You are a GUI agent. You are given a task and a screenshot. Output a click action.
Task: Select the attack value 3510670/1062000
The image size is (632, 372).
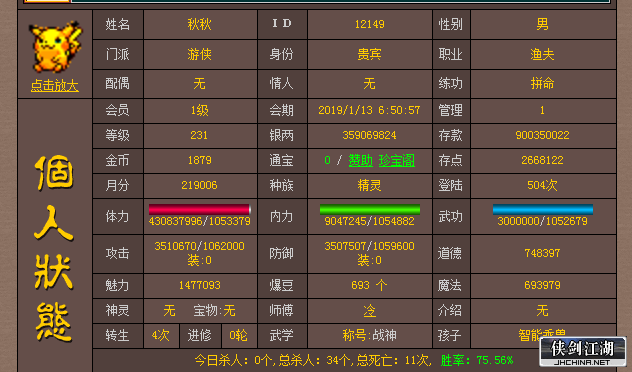click(x=200, y=246)
